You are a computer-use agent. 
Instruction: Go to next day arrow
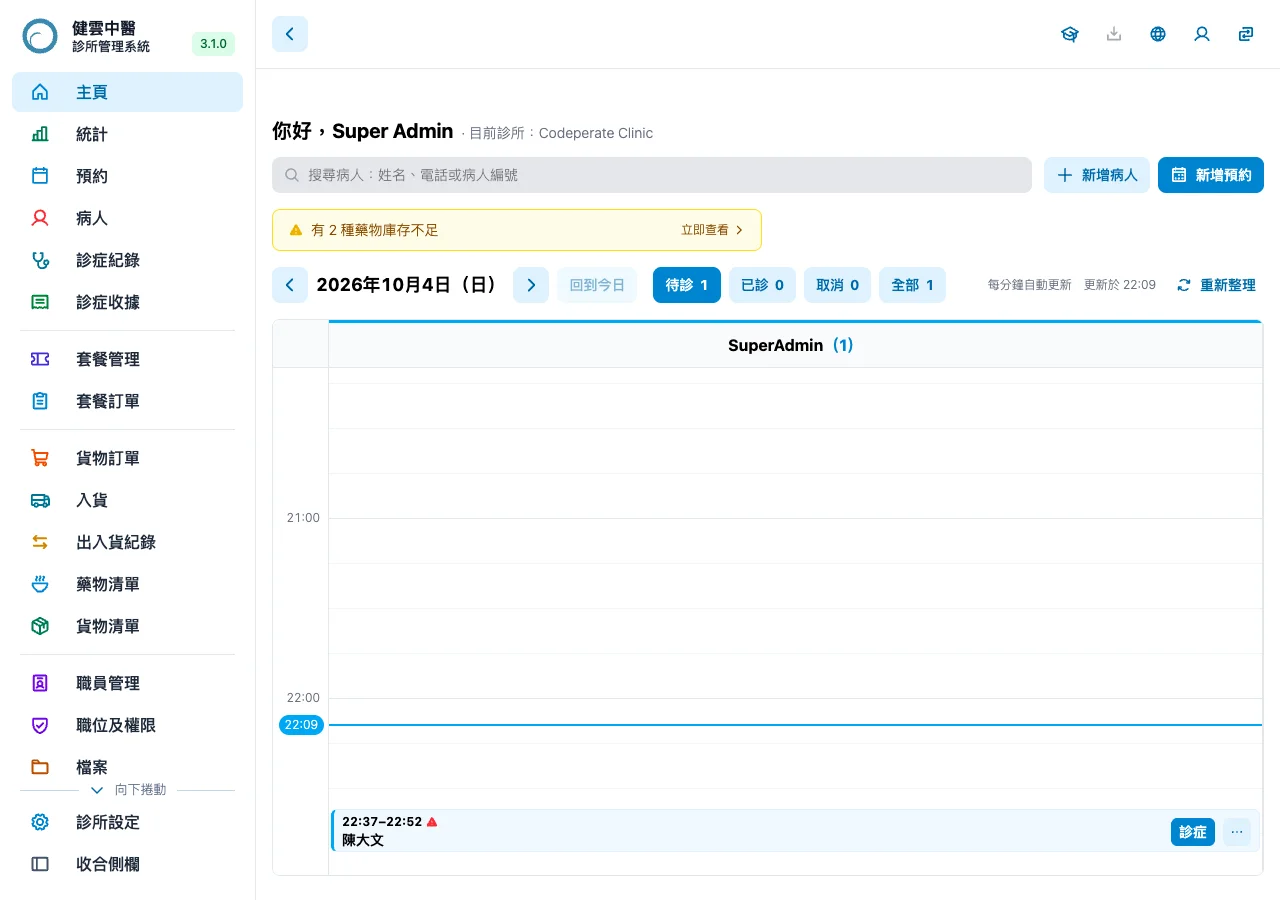click(531, 285)
